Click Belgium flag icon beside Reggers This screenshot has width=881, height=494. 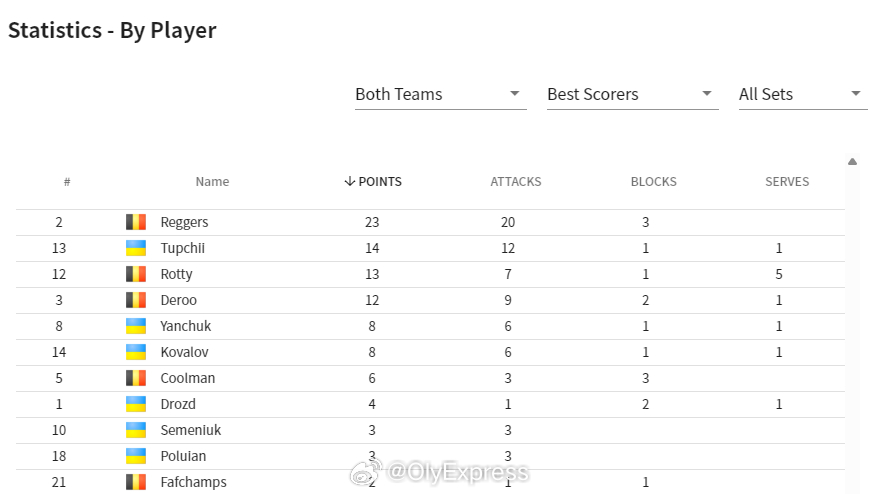(136, 222)
